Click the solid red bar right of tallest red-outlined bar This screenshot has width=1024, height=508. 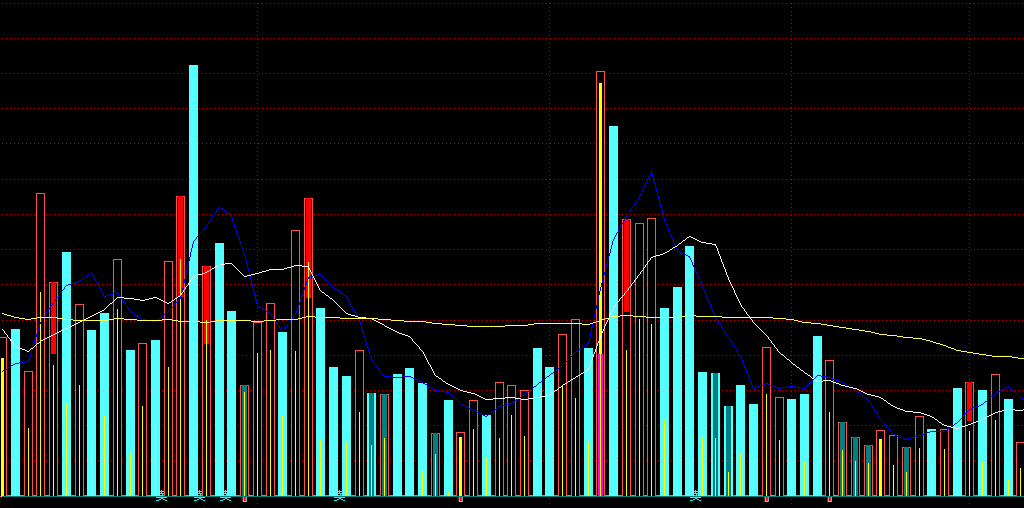point(626,260)
